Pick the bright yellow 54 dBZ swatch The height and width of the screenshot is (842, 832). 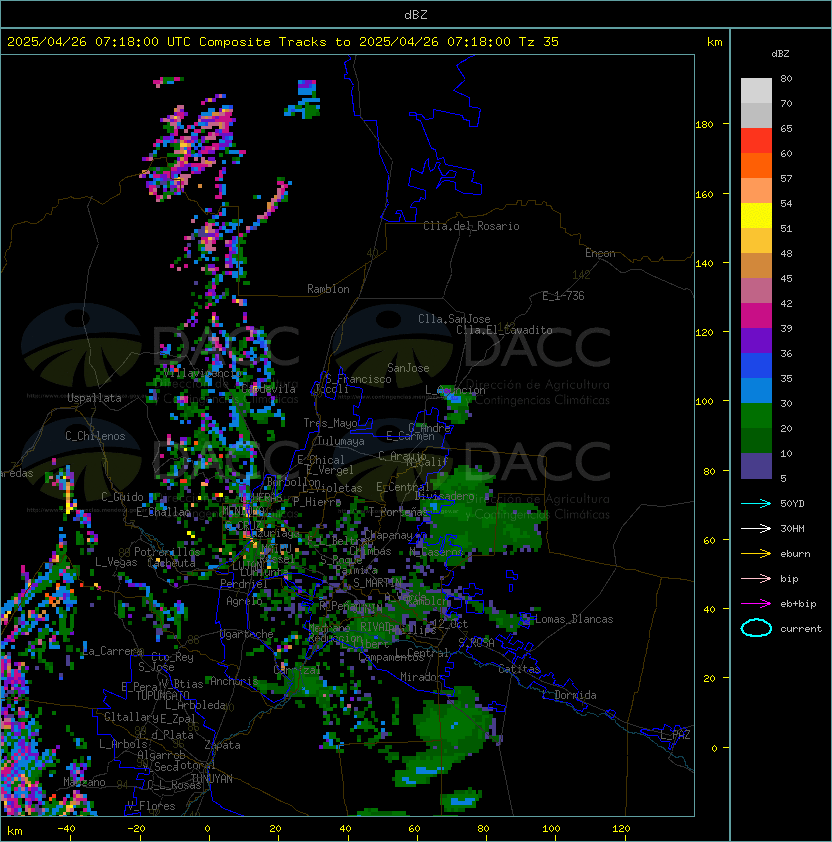(x=756, y=215)
